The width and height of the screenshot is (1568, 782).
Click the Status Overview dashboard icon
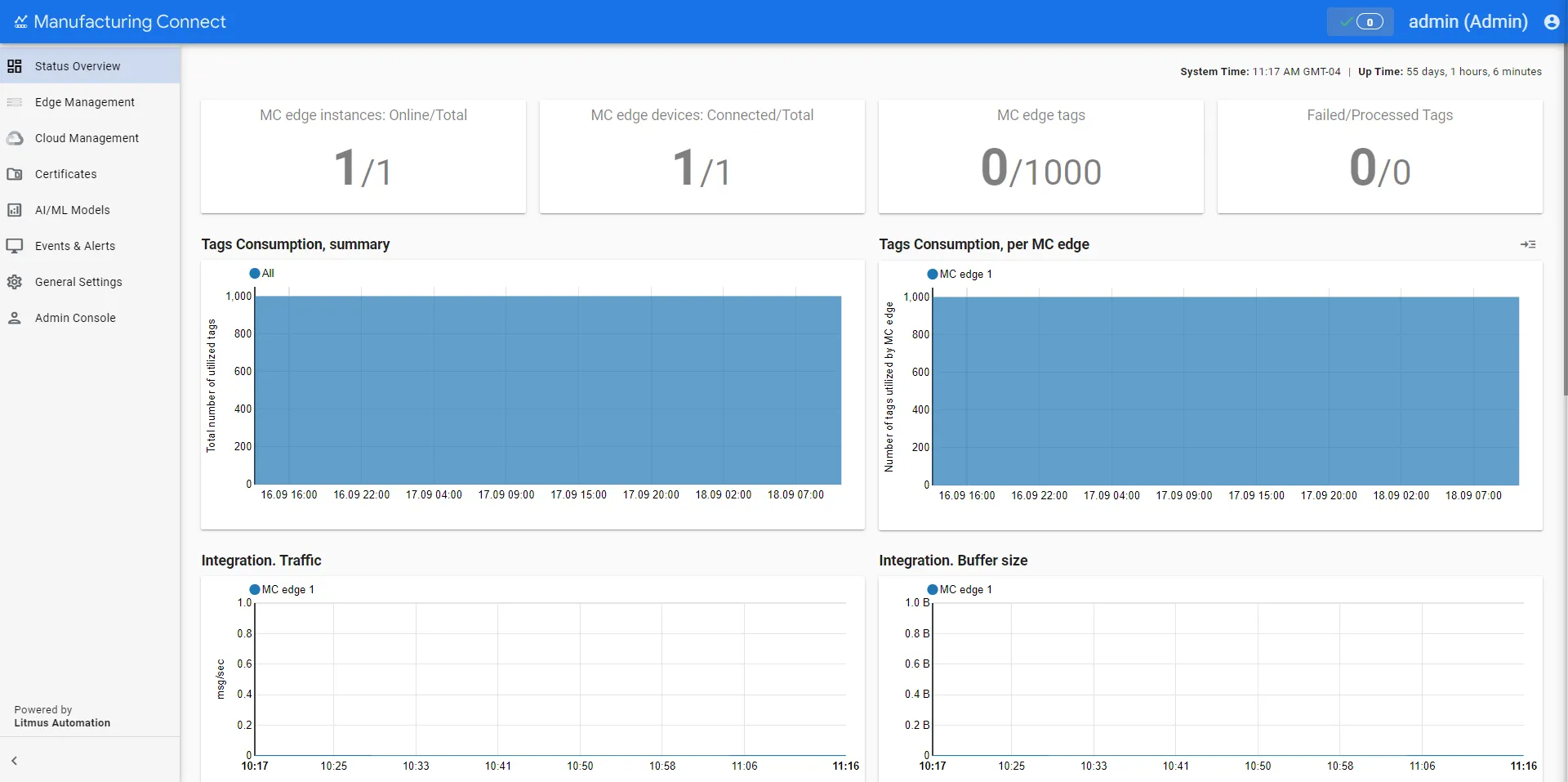15,66
